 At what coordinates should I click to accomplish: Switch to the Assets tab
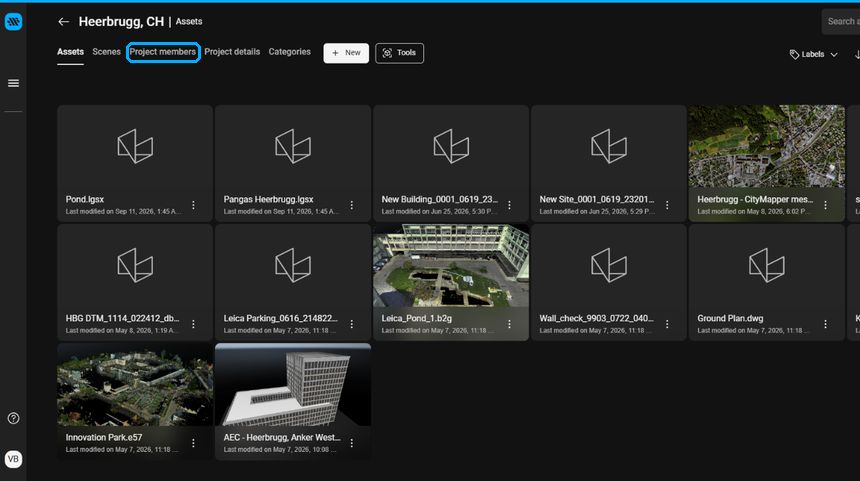(70, 52)
